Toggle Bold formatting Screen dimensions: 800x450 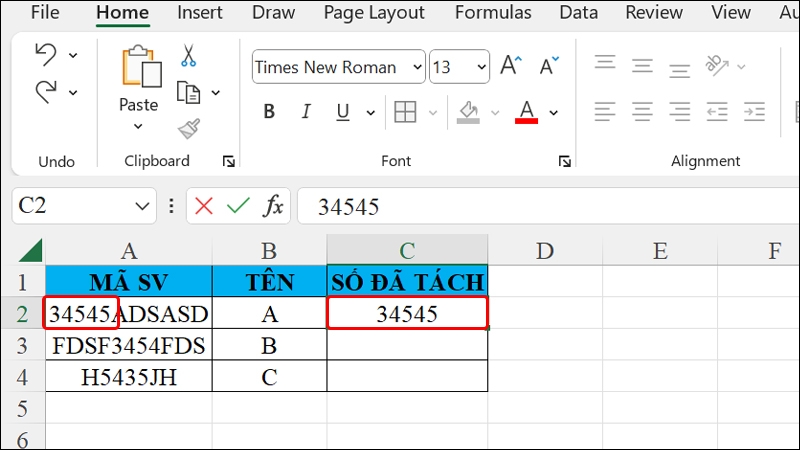pyautogui.click(x=269, y=111)
